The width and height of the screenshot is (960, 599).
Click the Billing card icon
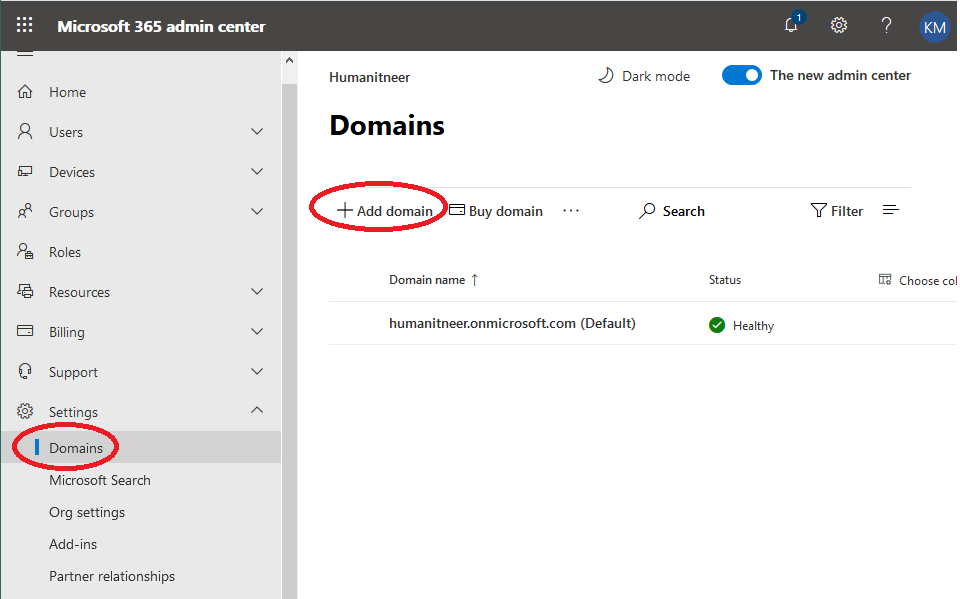coord(25,331)
